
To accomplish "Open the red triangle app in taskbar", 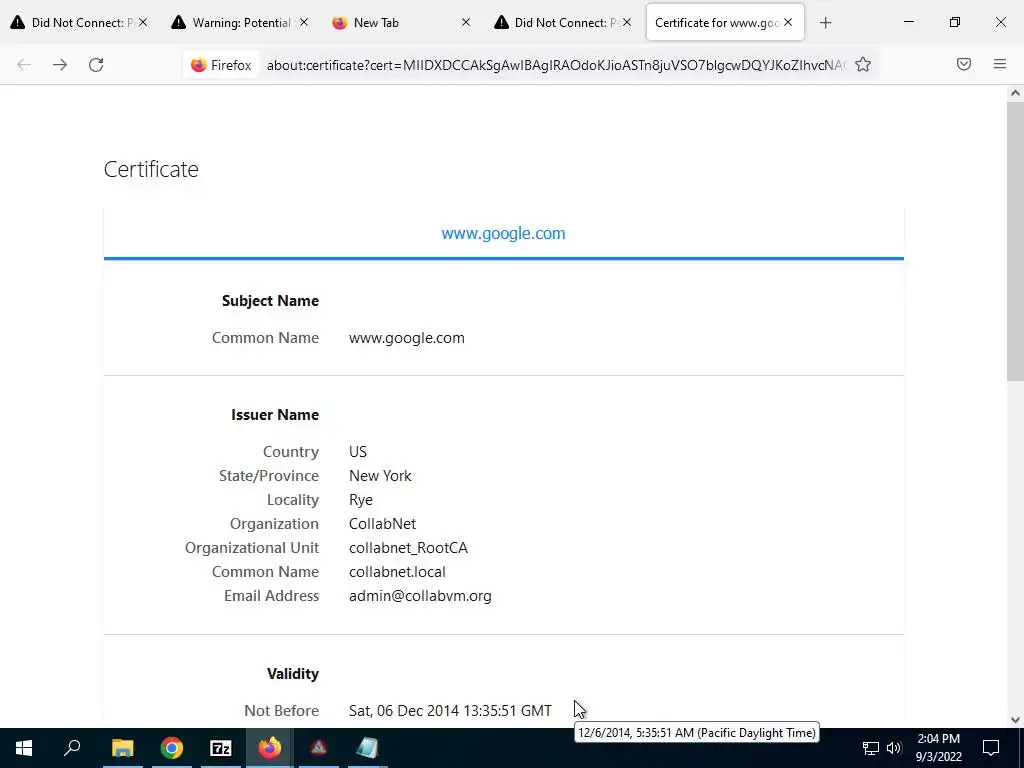I will (319, 748).
